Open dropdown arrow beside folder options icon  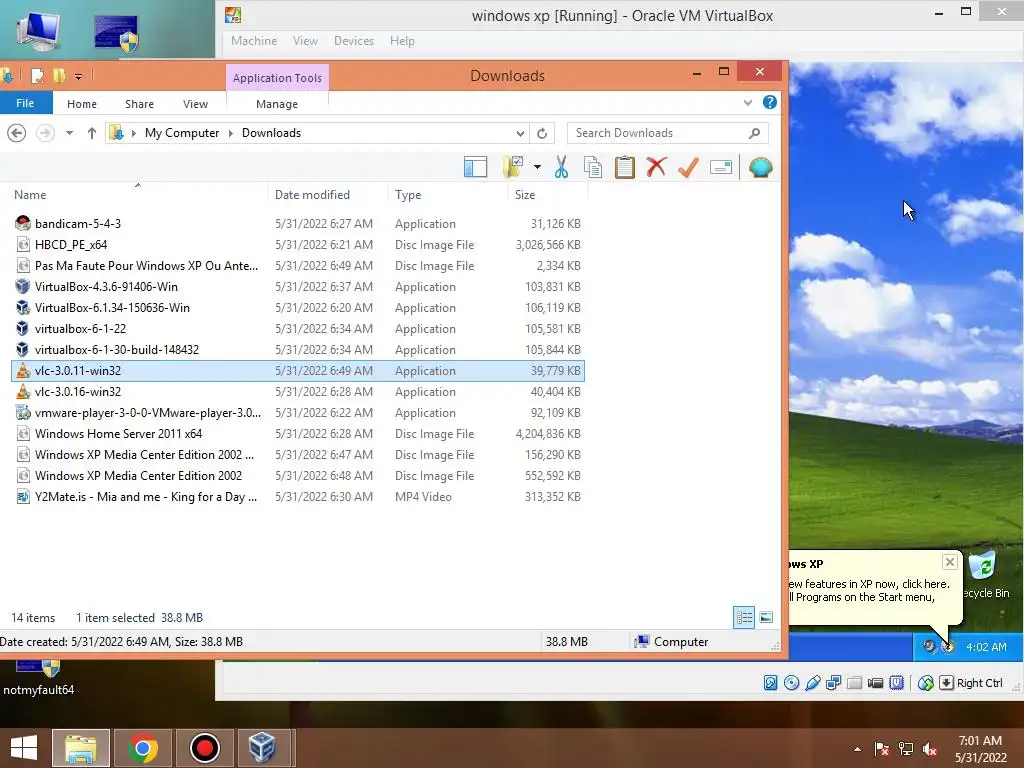[x=537, y=167]
